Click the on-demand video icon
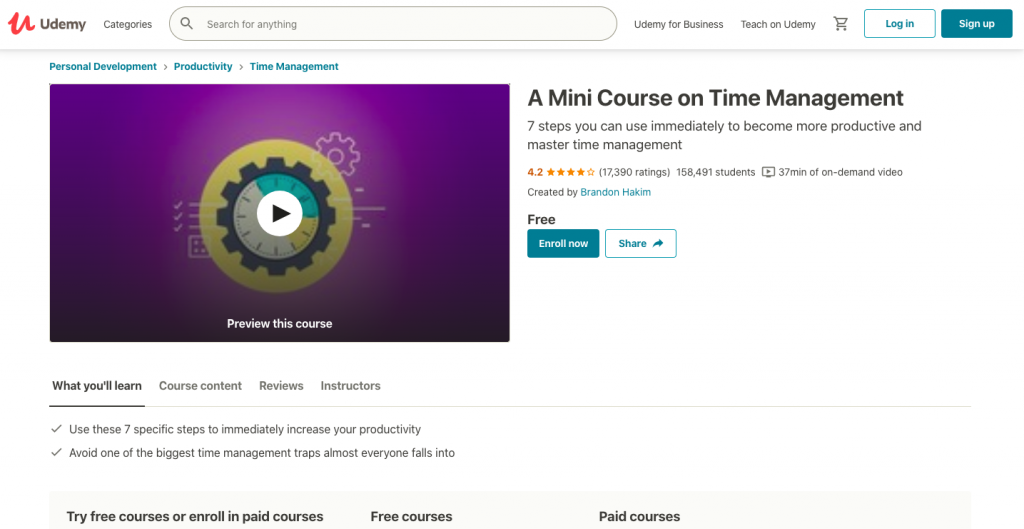1024x529 pixels. point(769,172)
